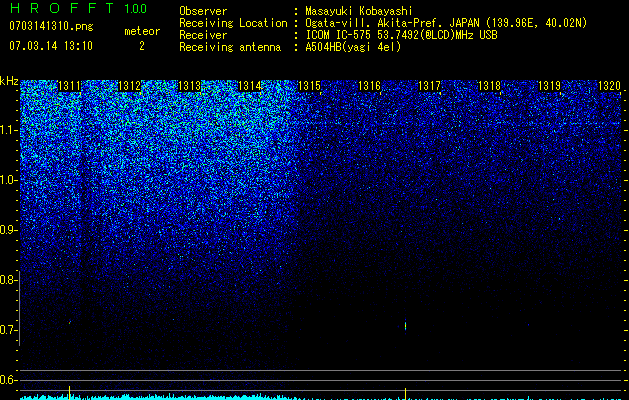Click the 1311 time axis label
629x400 pixels.
69,86
